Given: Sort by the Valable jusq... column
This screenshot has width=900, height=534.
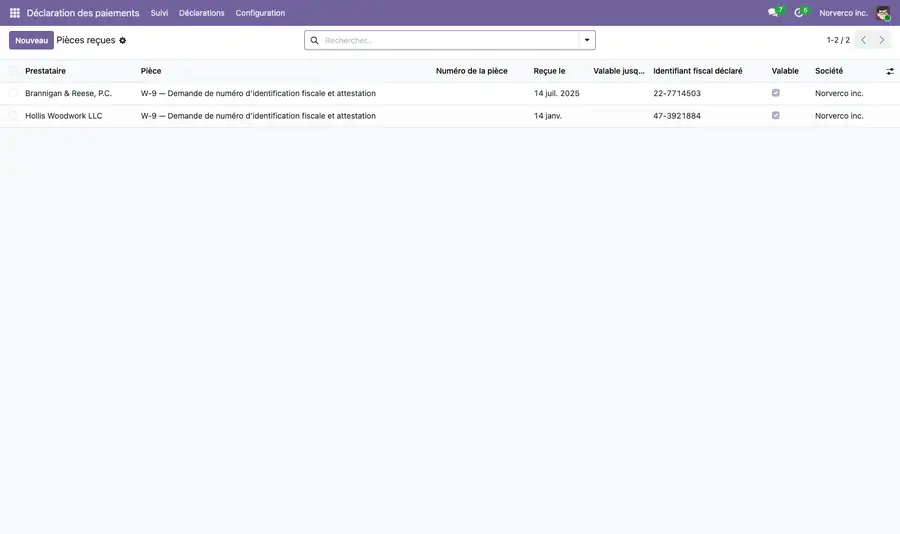Looking at the screenshot, I should click(x=619, y=71).
